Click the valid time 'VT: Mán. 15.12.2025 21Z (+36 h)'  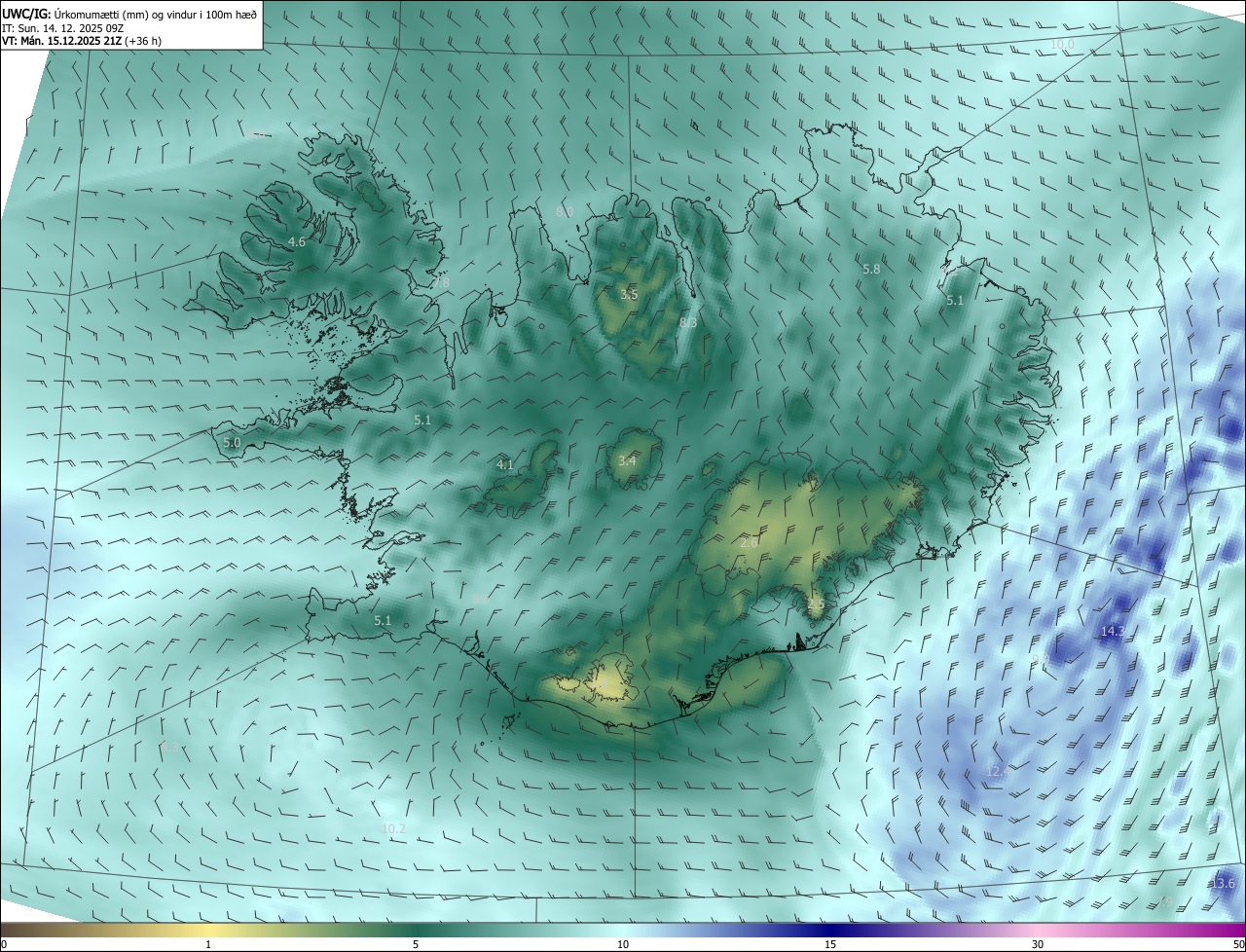(x=82, y=41)
